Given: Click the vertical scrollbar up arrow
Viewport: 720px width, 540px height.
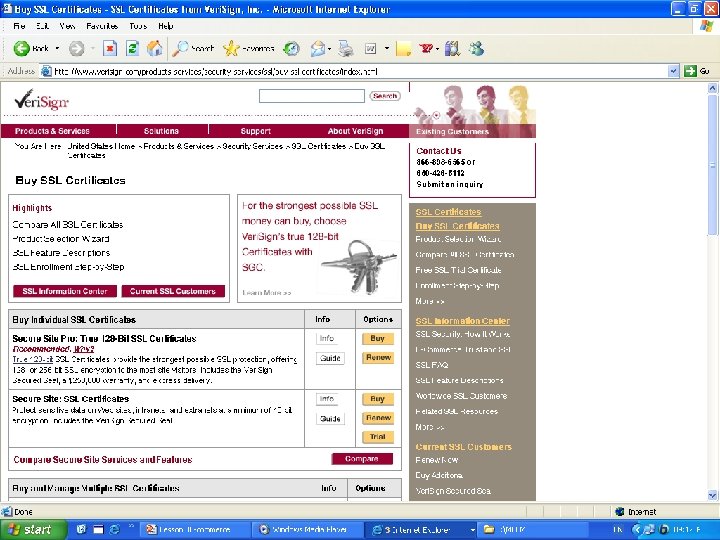Looking at the screenshot, I should [712, 88].
